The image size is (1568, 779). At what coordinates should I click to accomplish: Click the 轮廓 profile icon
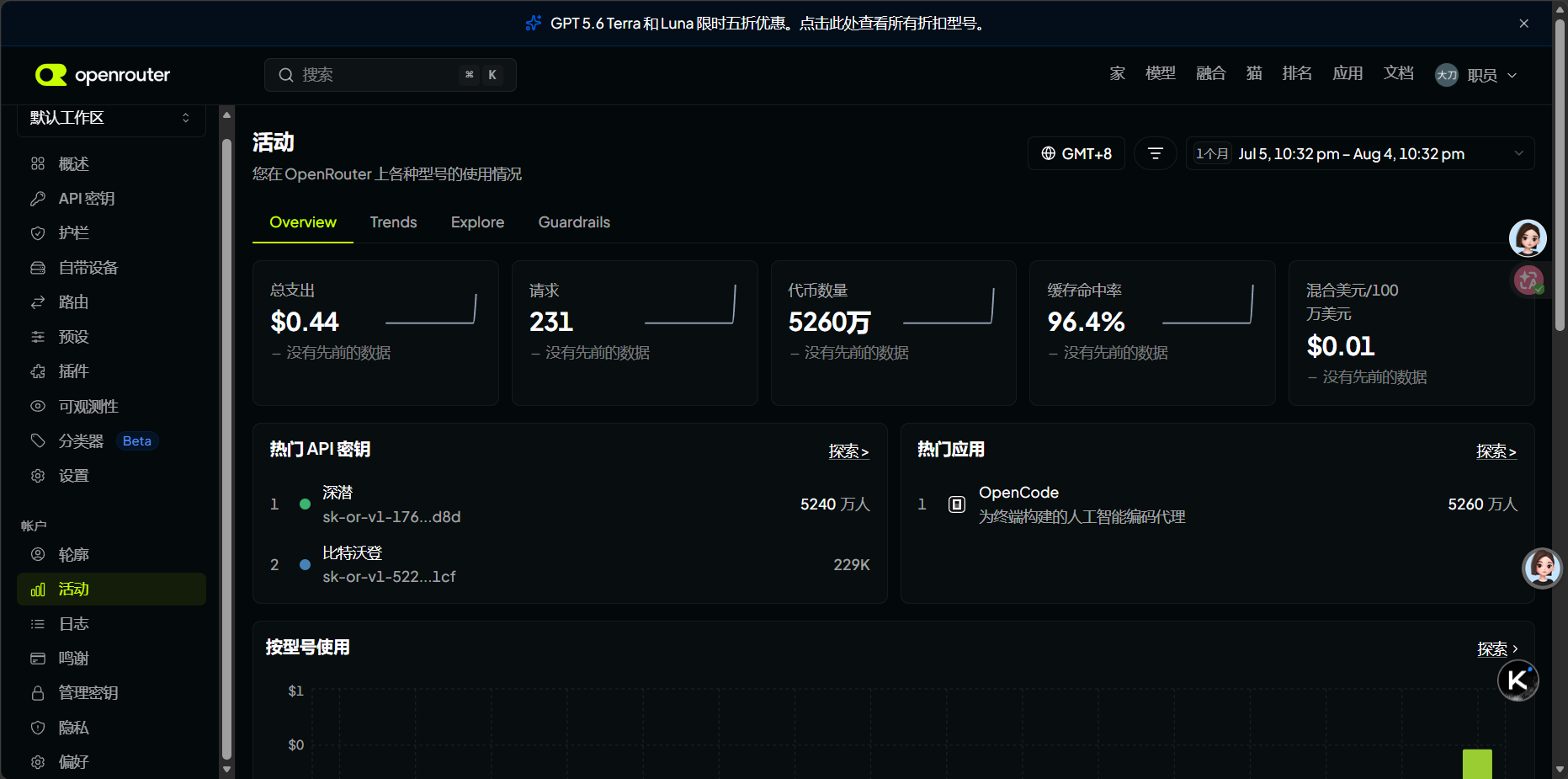38,554
